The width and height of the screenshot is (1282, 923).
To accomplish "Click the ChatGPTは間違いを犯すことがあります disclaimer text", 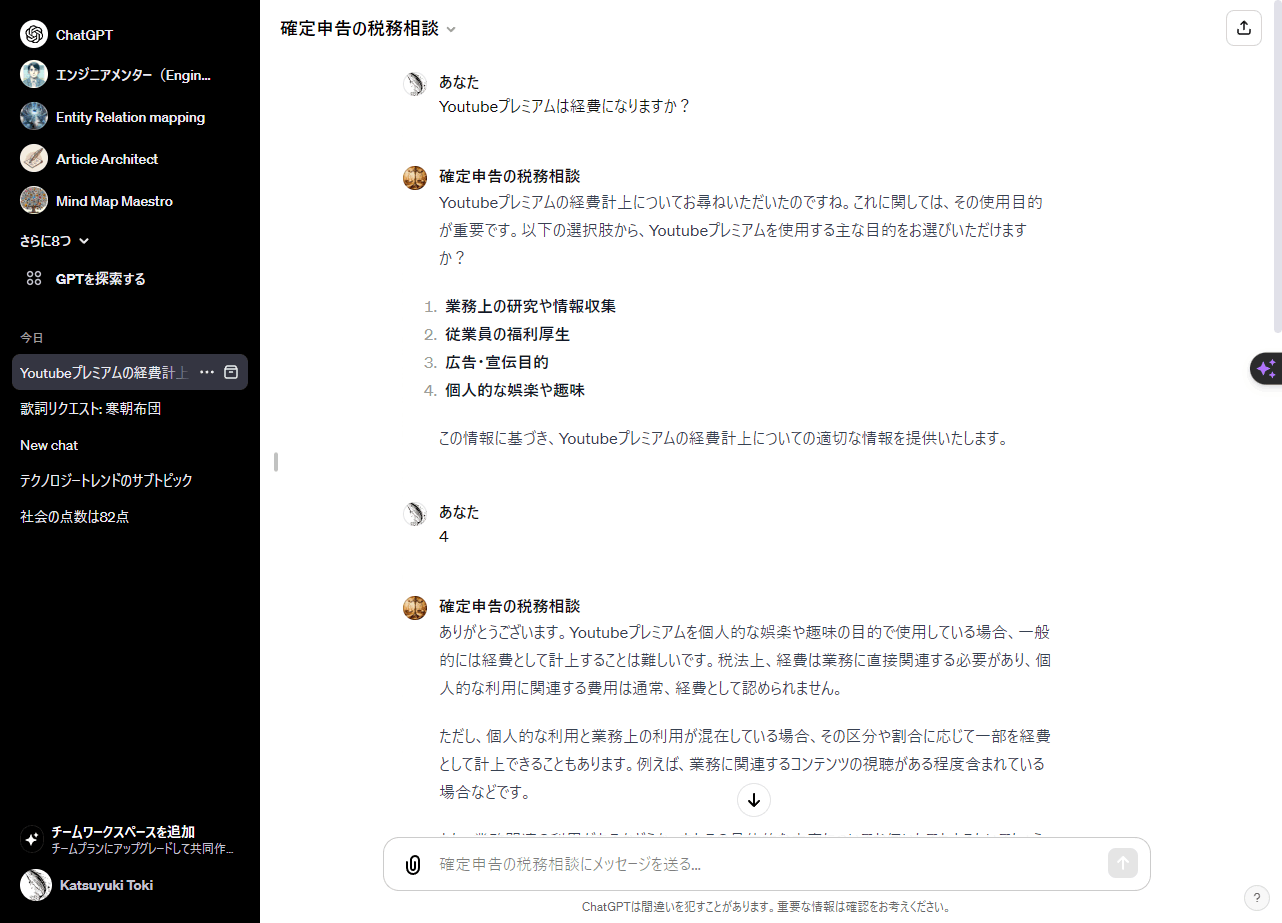I will pos(766,907).
